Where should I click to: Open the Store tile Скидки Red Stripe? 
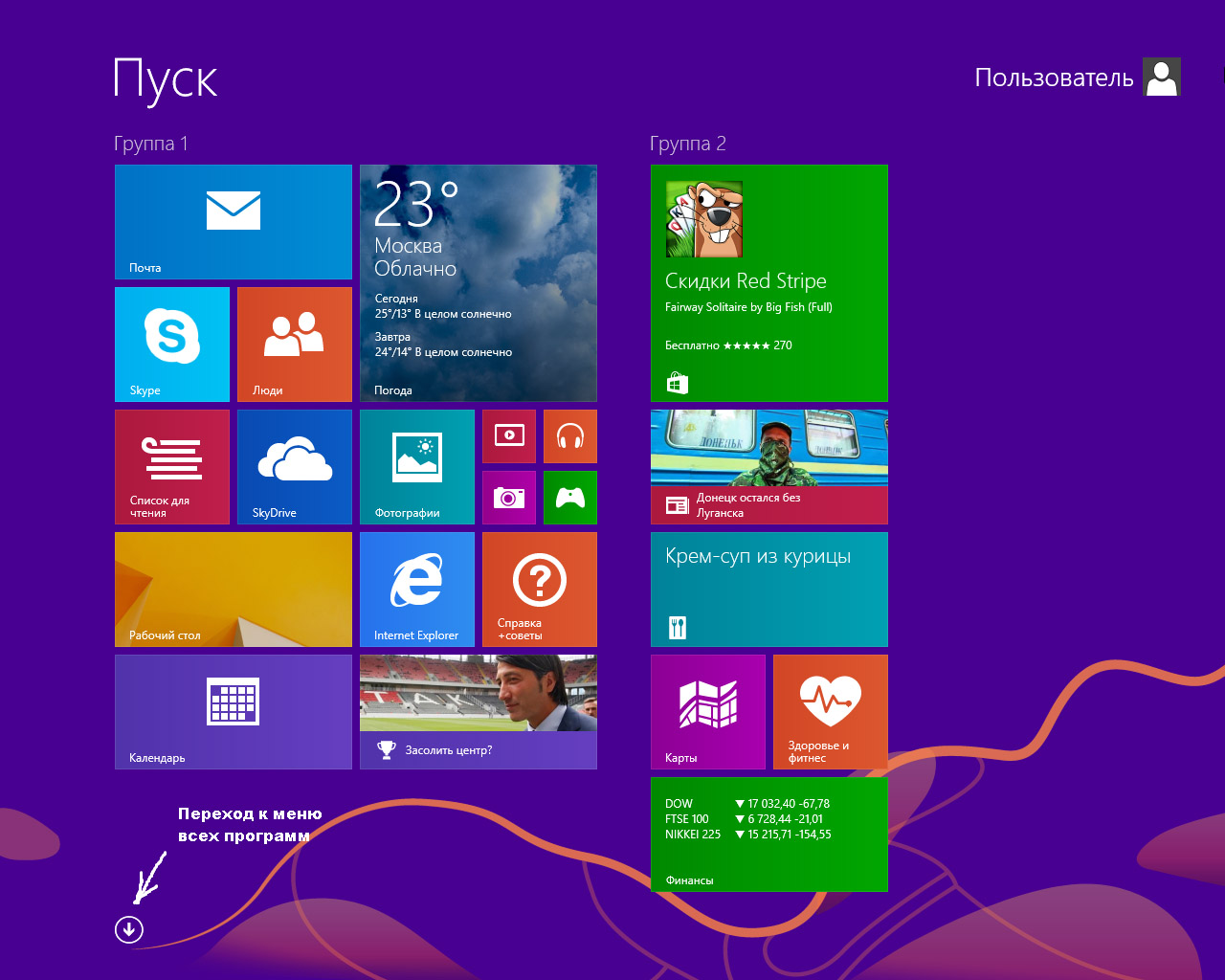coord(769,283)
